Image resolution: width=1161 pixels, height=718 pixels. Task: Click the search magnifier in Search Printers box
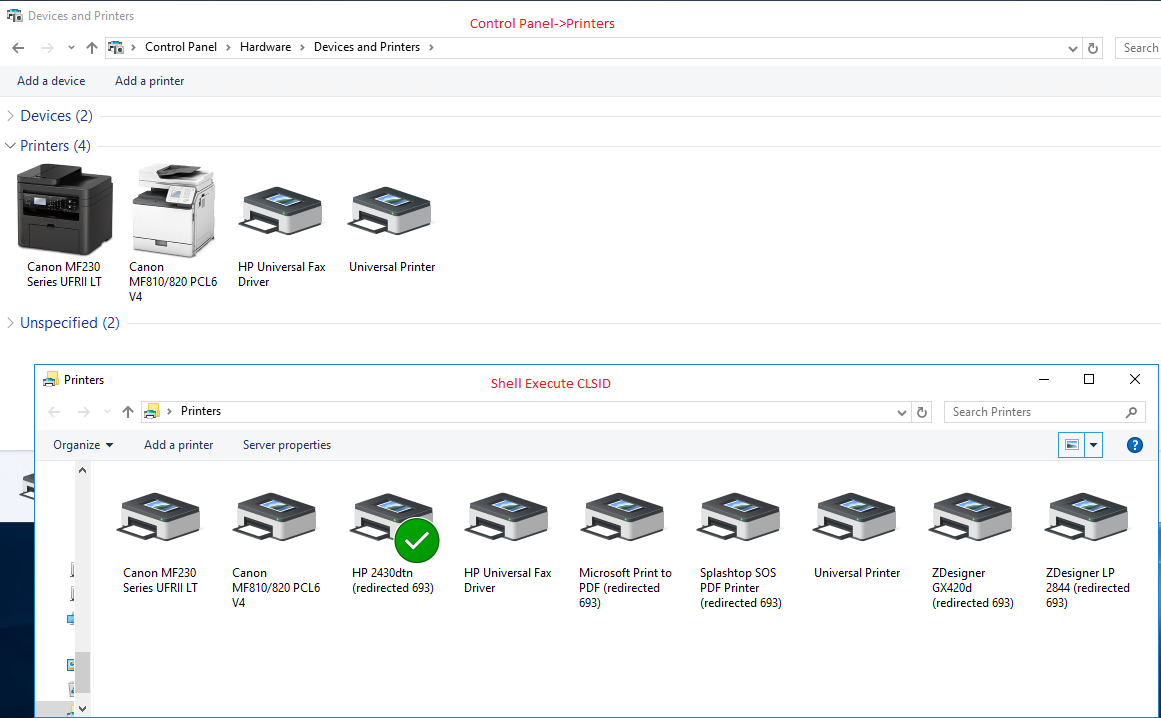click(x=1131, y=412)
